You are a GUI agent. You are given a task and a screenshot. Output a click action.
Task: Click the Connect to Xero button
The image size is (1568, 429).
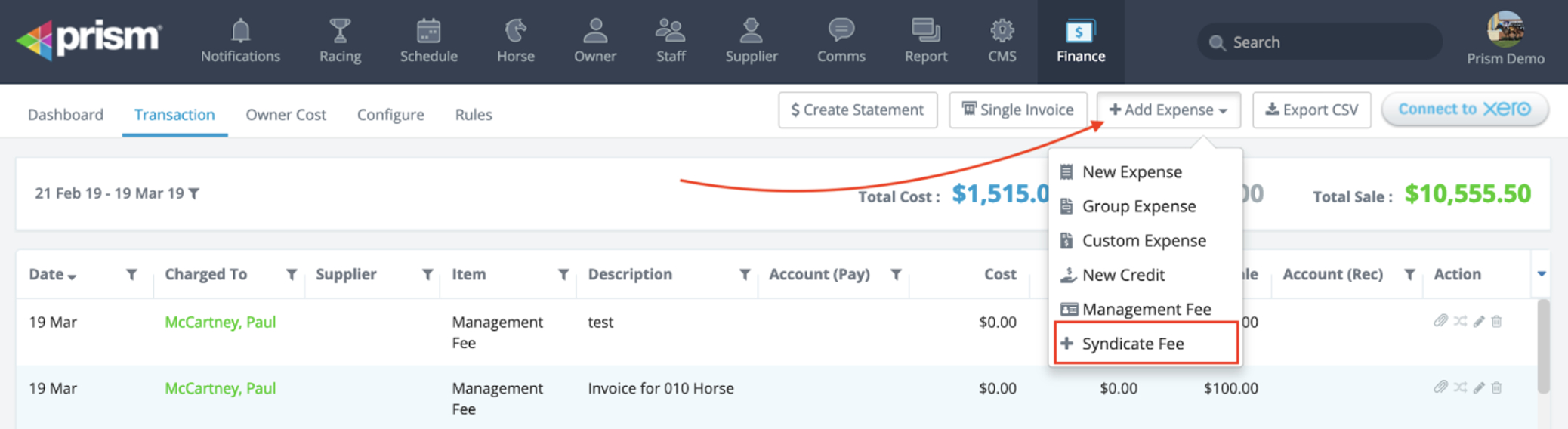coord(1464,110)
